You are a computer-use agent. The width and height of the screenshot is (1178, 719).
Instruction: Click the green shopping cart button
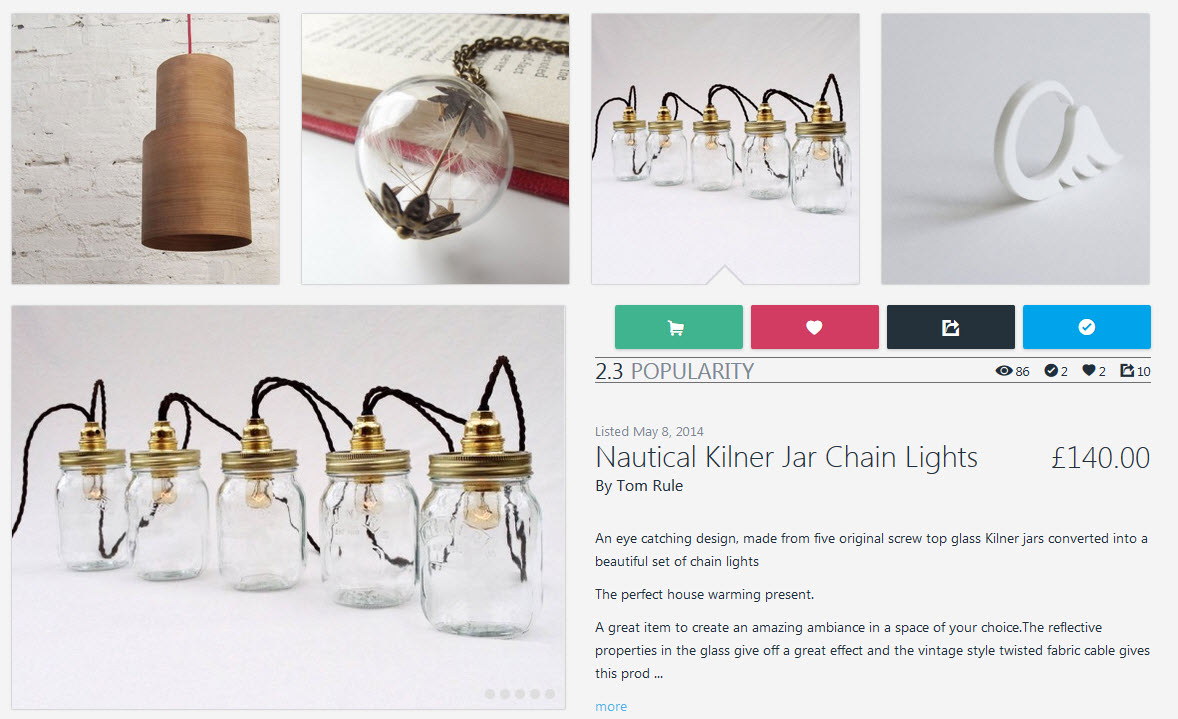[x=678, y=327]
